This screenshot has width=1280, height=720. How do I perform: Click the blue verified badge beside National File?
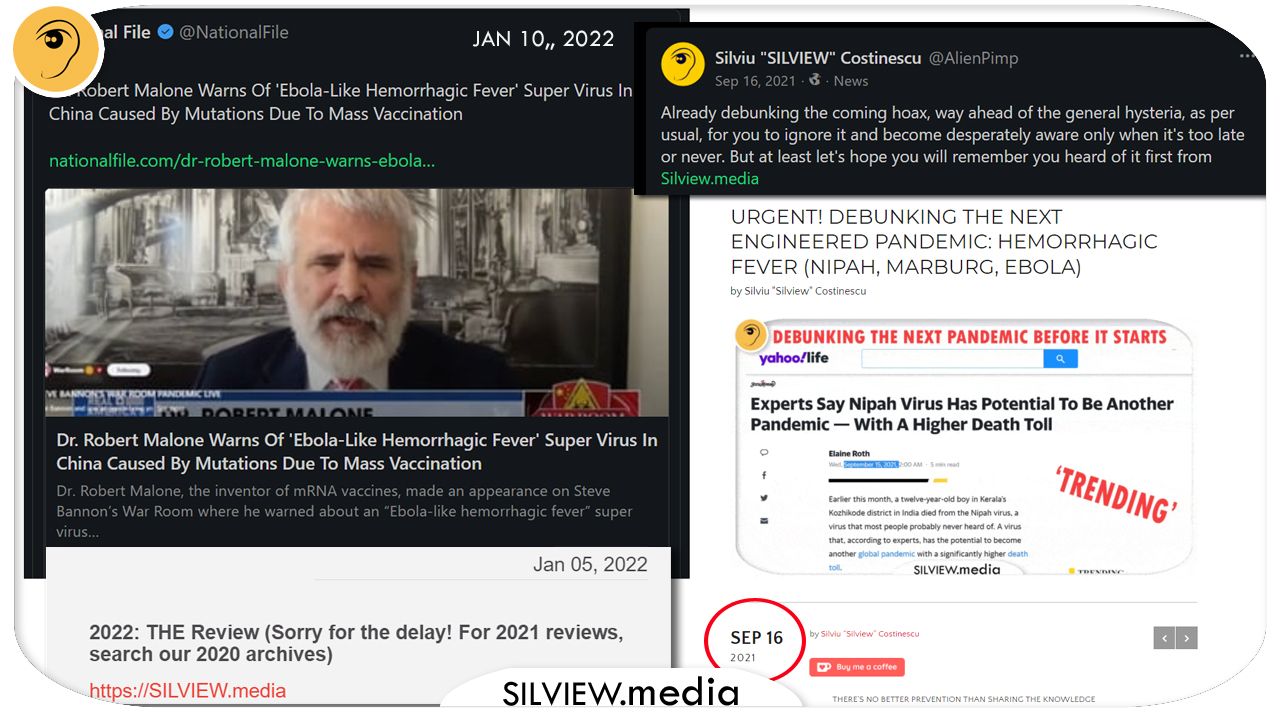[x=165, y=32]
